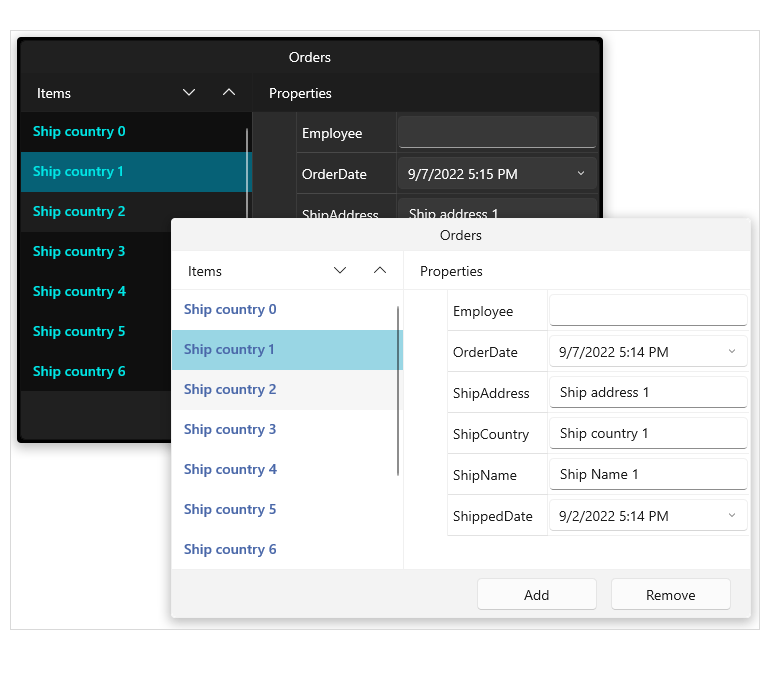Select Ship country 6 in light window
770x690 pixels.
tap(285, 550)
